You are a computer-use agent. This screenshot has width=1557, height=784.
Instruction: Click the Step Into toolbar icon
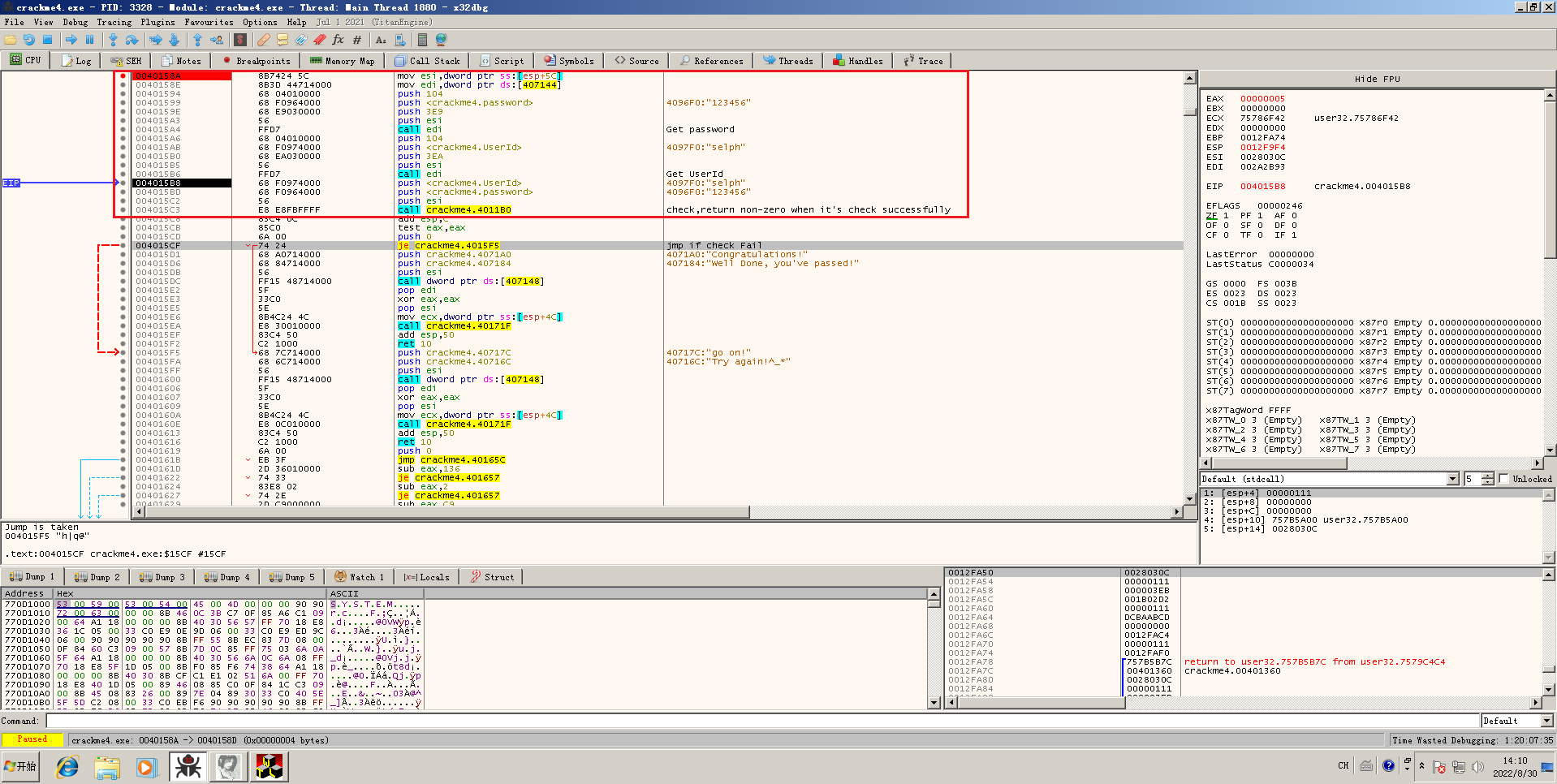[x=113, y=40]
